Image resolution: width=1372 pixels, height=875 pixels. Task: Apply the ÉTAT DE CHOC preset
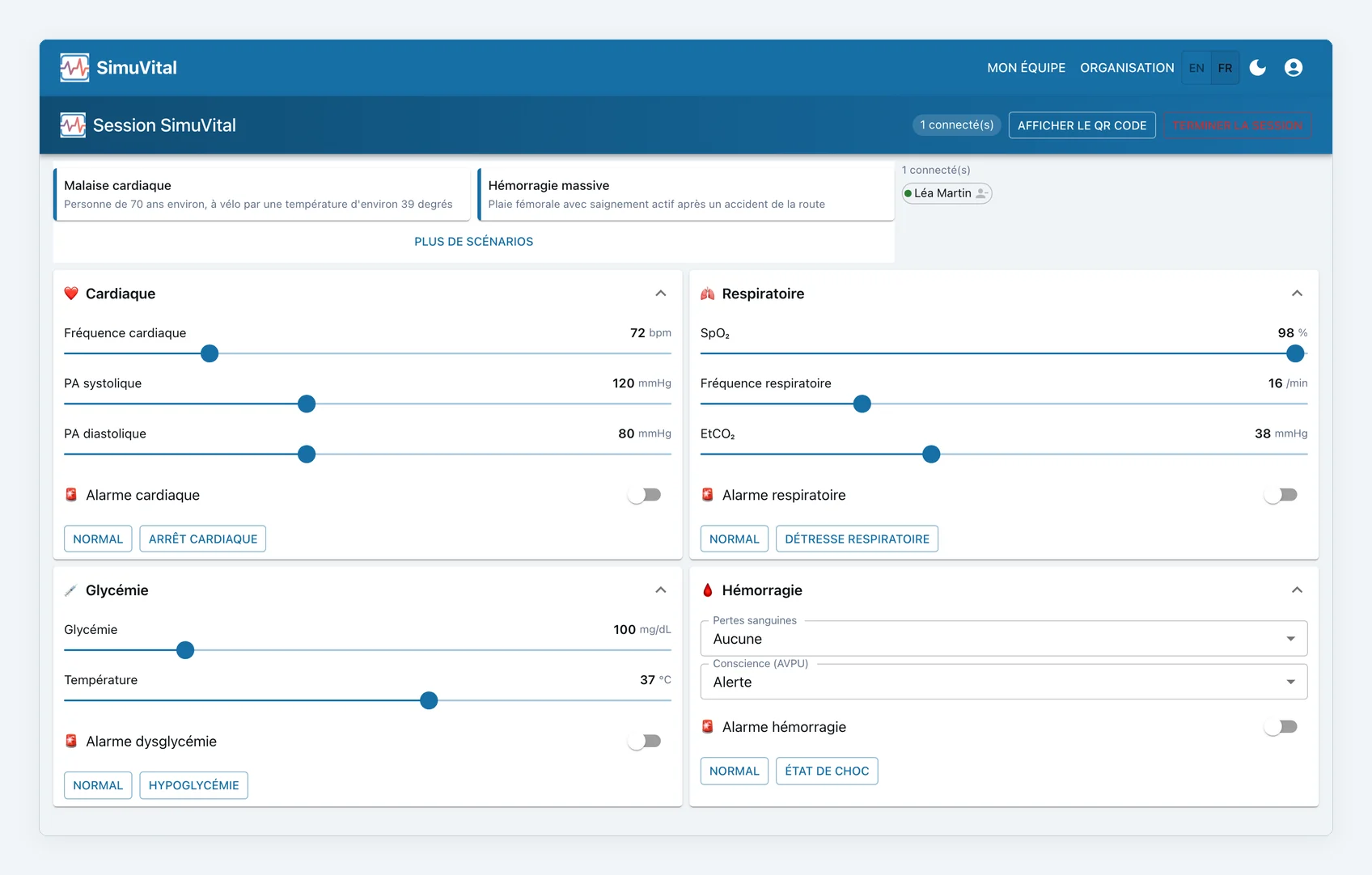pos(827,771)
